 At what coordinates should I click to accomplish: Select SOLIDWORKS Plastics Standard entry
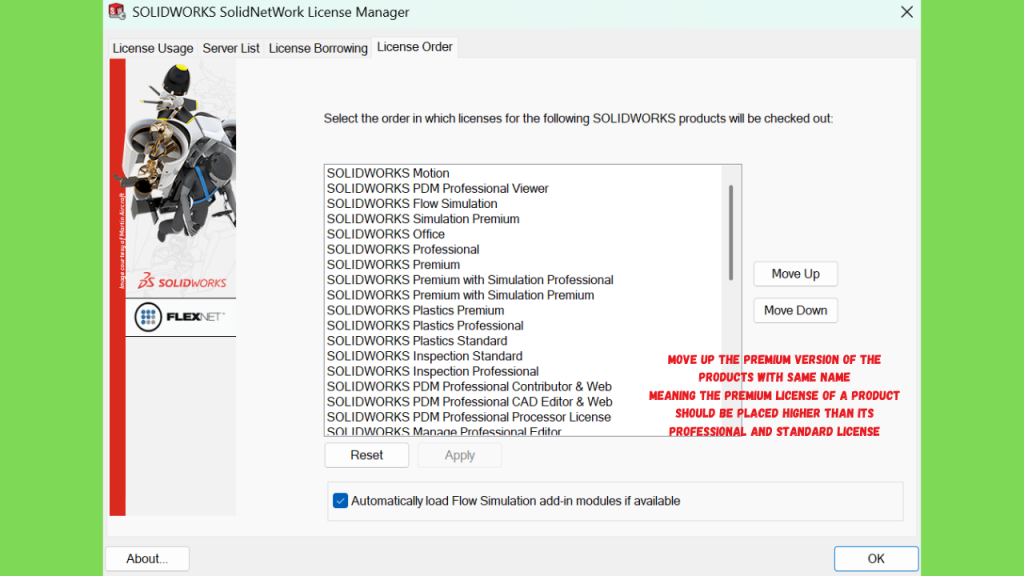click(x=523, y=341)
